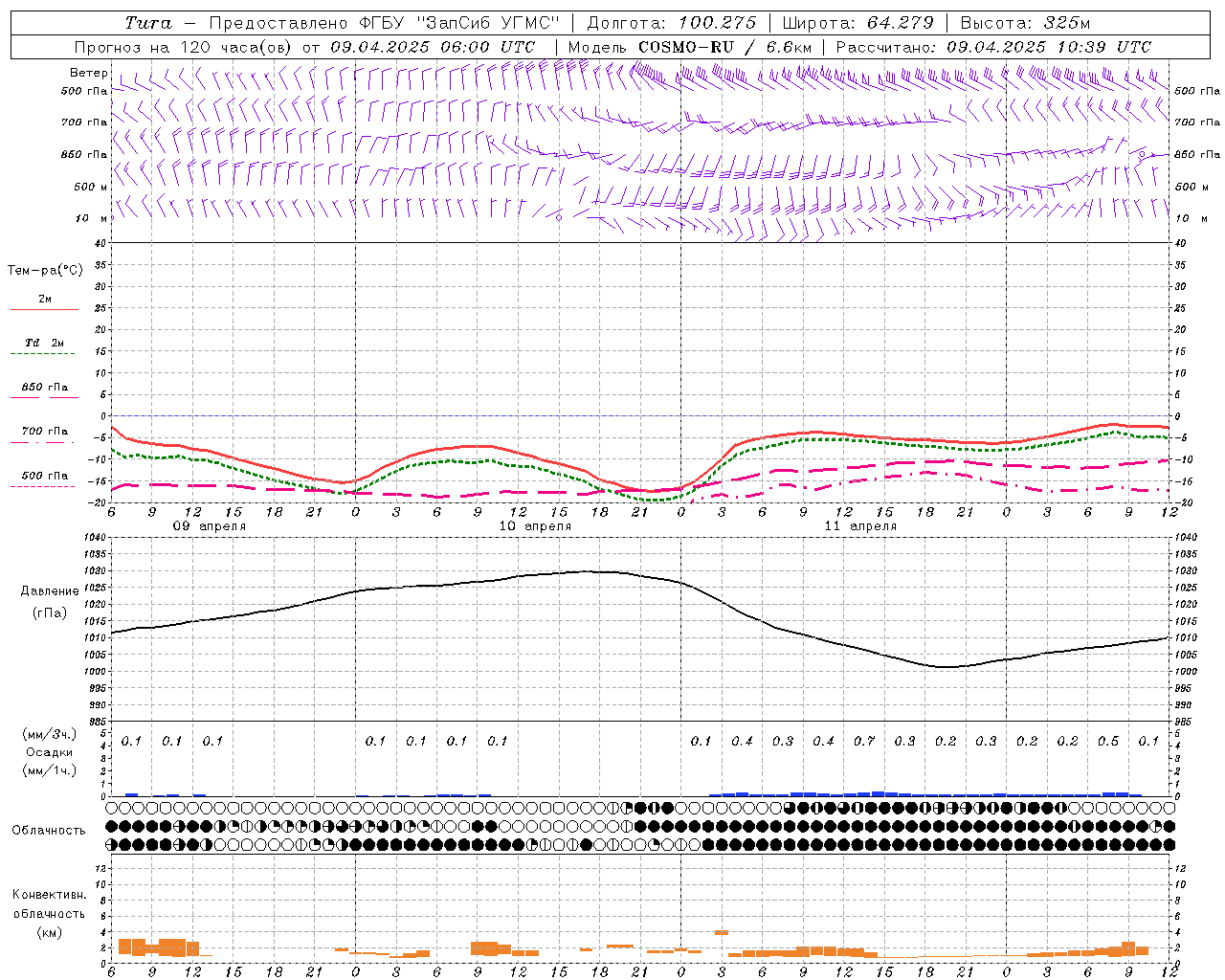This screenshot has width=1225, height=980.
Task: Click the computed time "Рассчитано: 09.04.2025 10:39 UTC"
Action: (993, 47)
